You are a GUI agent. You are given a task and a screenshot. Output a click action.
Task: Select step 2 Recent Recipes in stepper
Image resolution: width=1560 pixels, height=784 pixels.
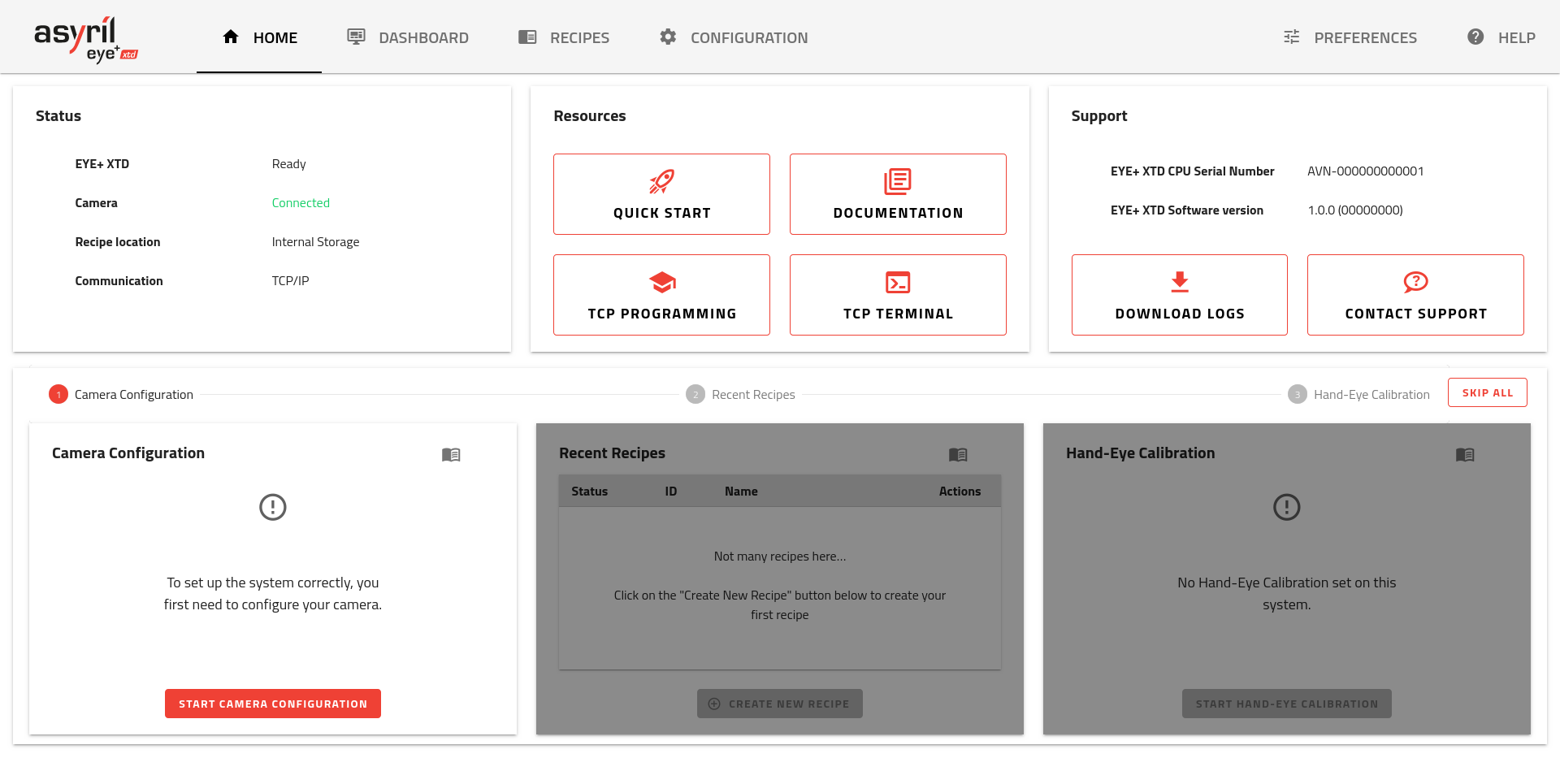[x=740, y=394]
